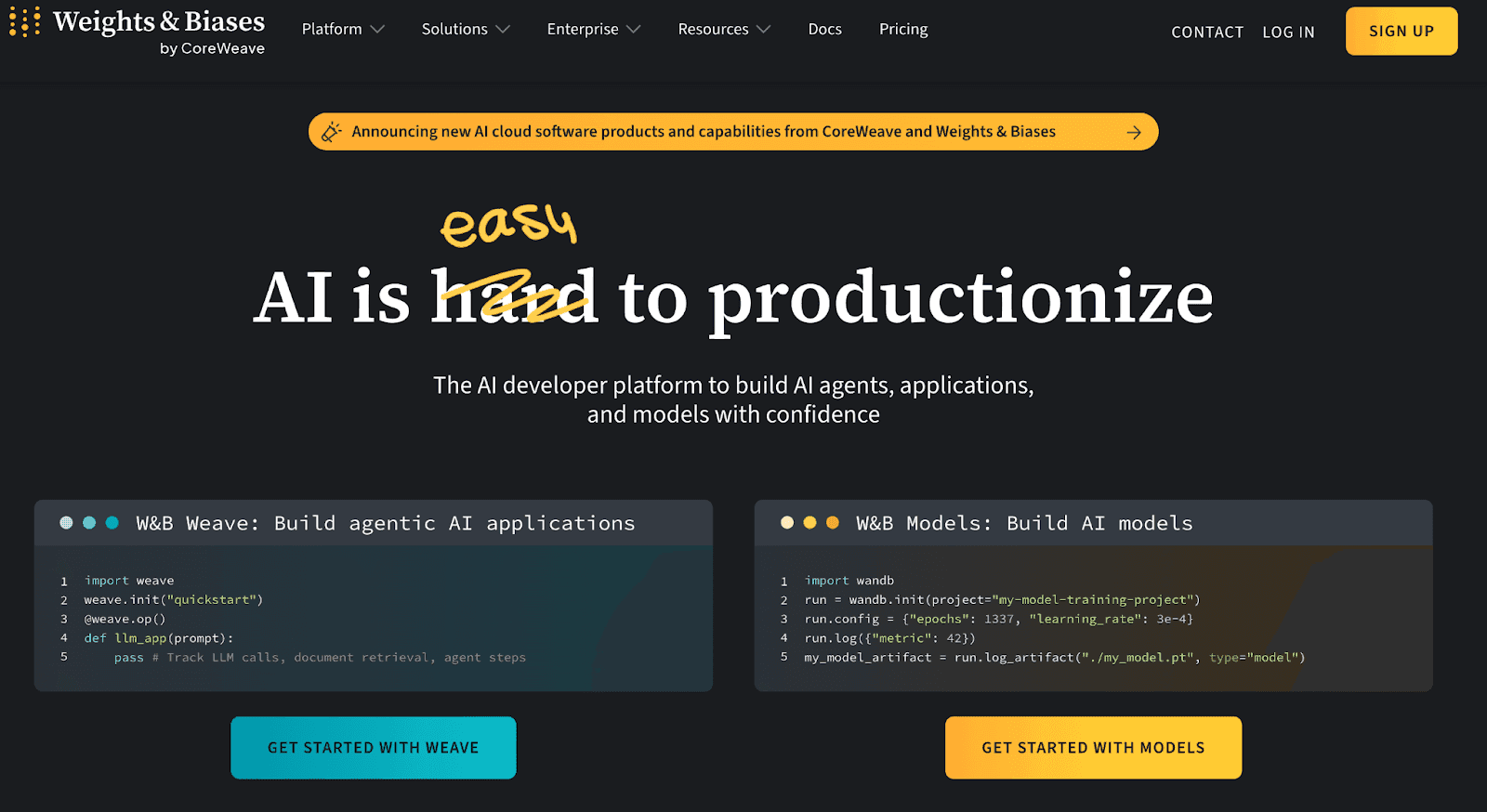The height and width of the screenshot is (812, 1487).
Task: Click the 'import wandb' code line
Action: click(849, 581)
